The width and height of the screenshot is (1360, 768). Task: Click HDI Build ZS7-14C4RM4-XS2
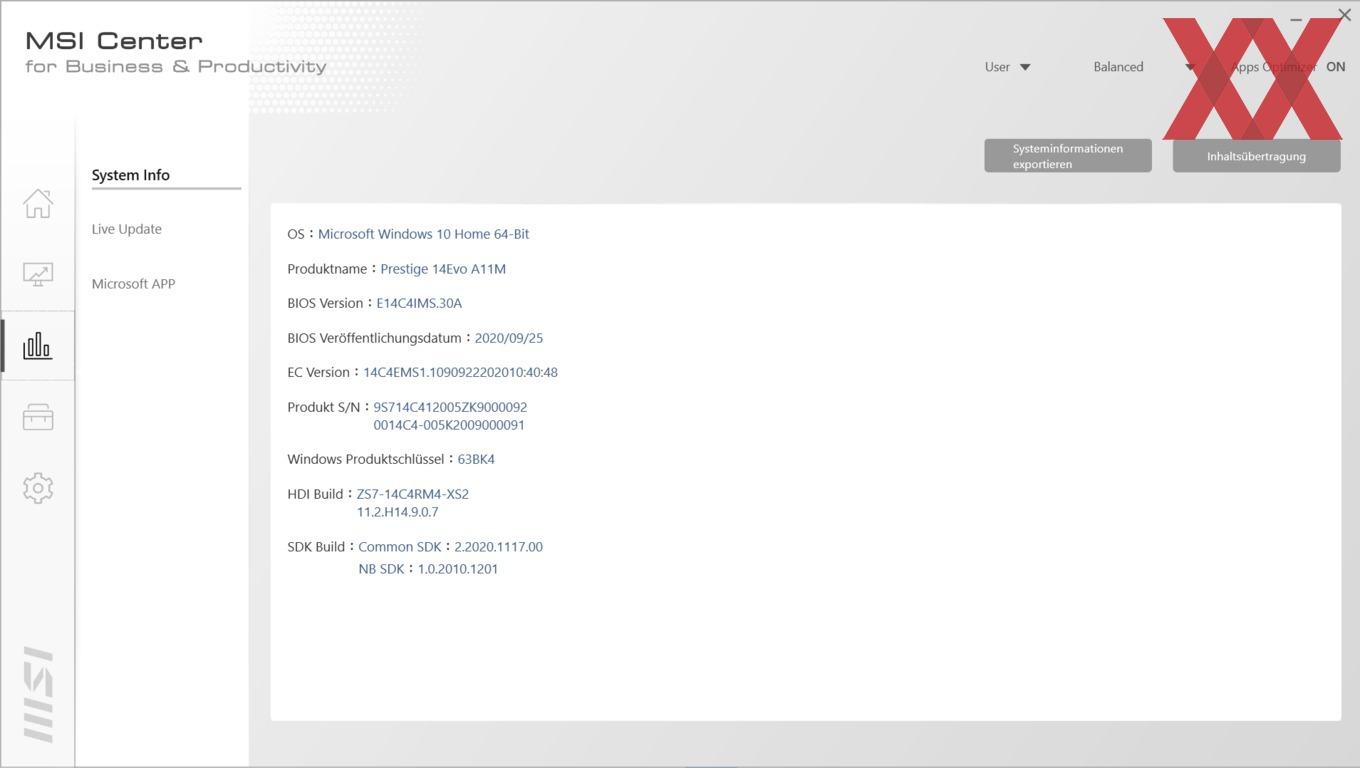point(413,494)
